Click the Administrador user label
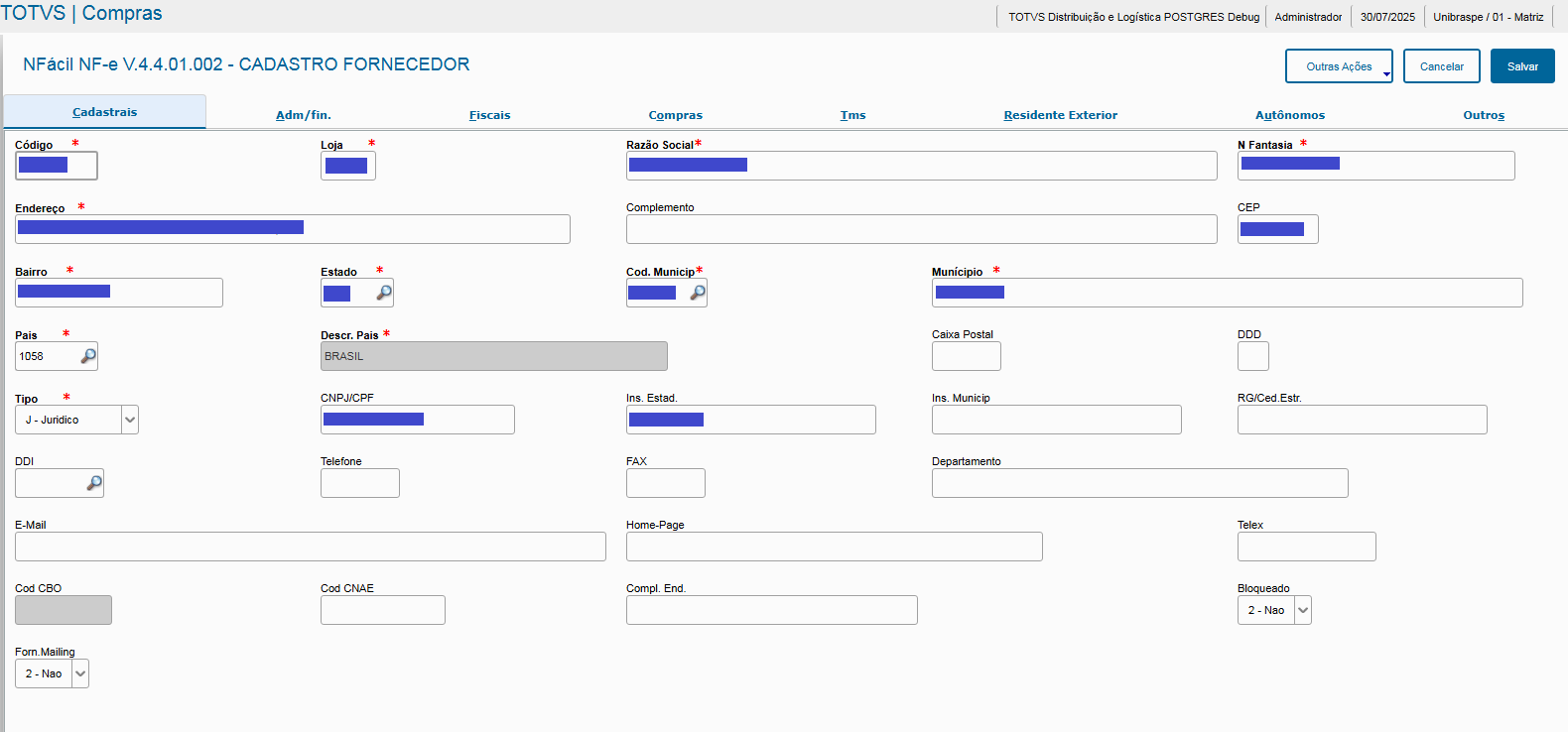This screenshot has width=1568, height=732. (1308, 17)
